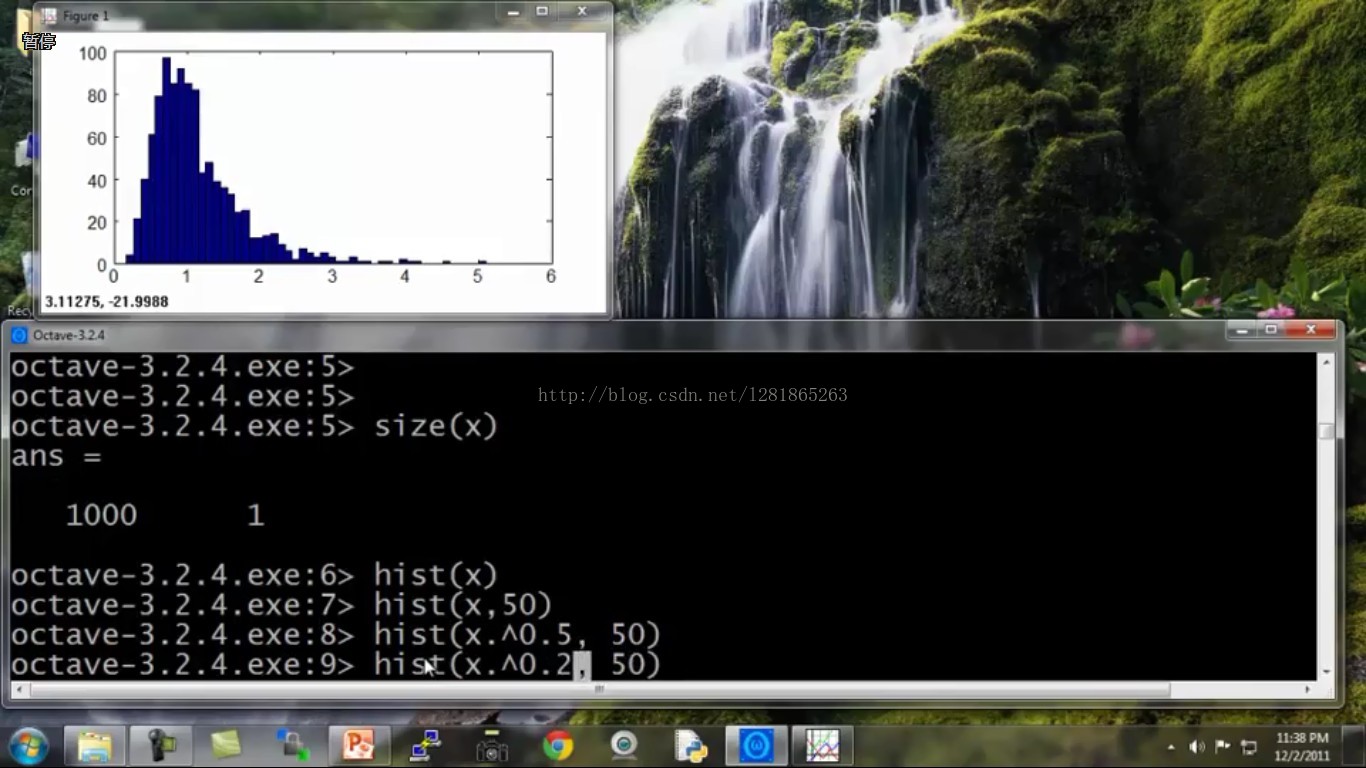Screen dimensions: 1366x768
Task: Switch to the Figure 1 plot taskbar button
Action: (822, 746)
